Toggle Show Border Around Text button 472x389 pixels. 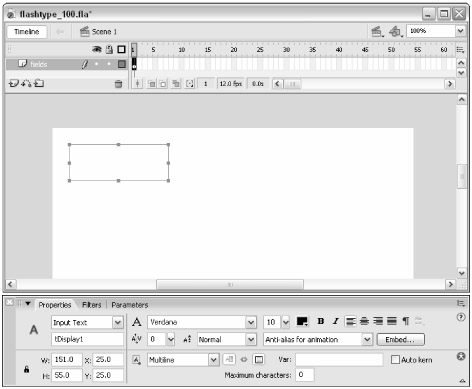(259, 360)
